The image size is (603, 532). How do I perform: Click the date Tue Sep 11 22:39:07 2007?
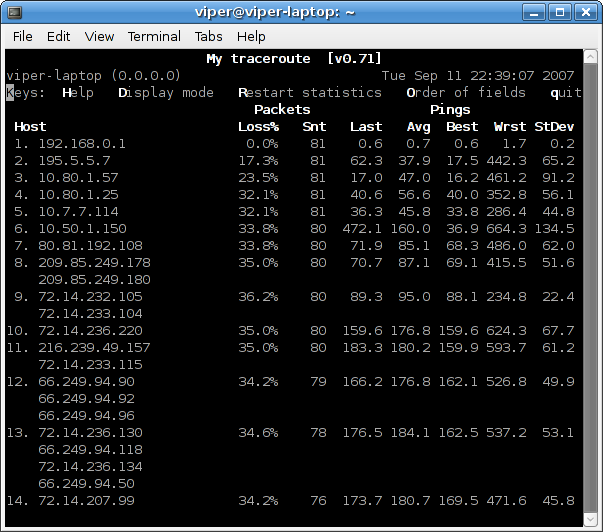coord(478,76)
